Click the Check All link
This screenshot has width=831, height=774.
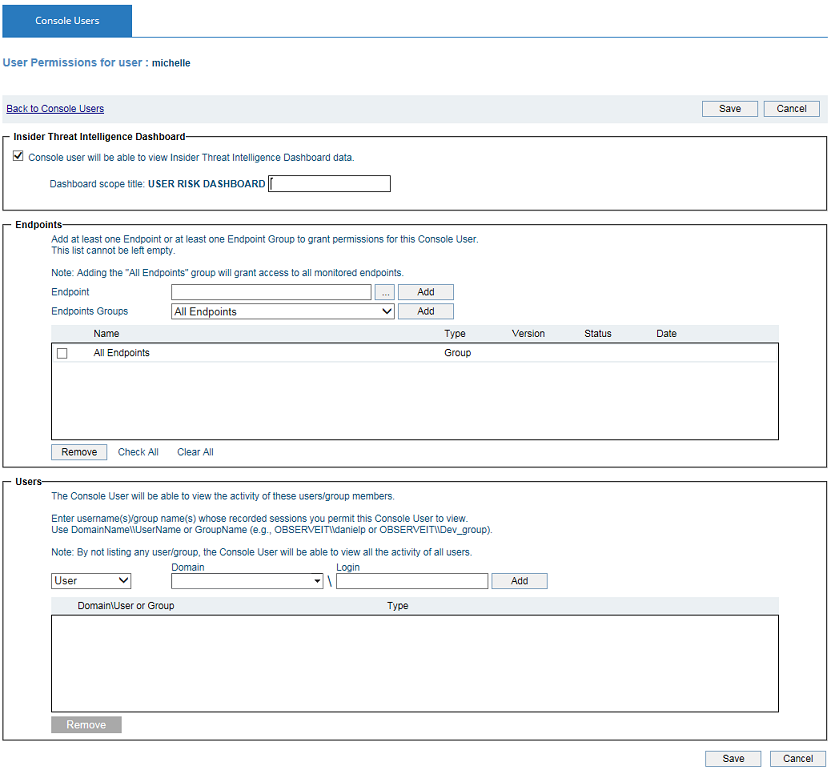pos(138,452)
